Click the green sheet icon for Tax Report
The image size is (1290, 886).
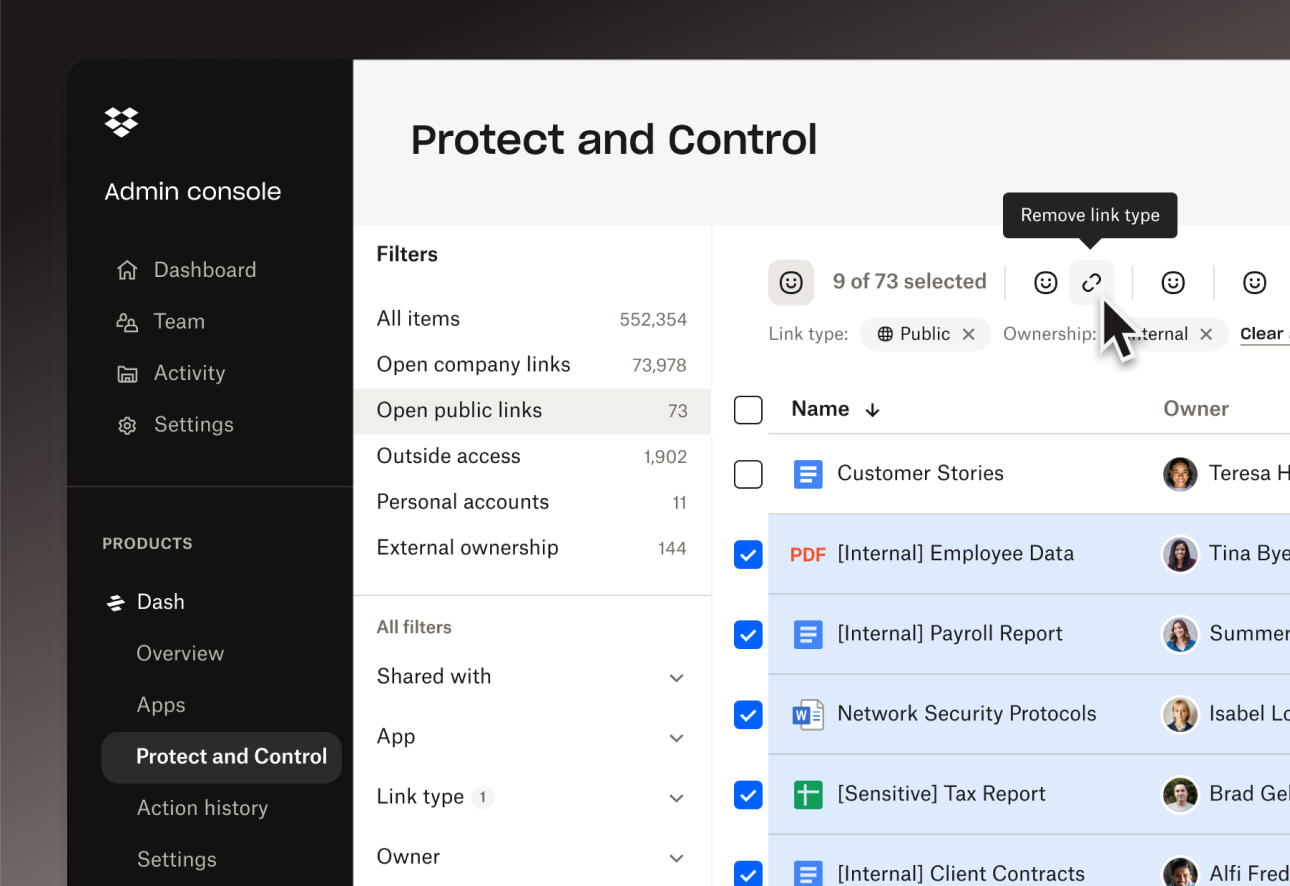[808, 794]
